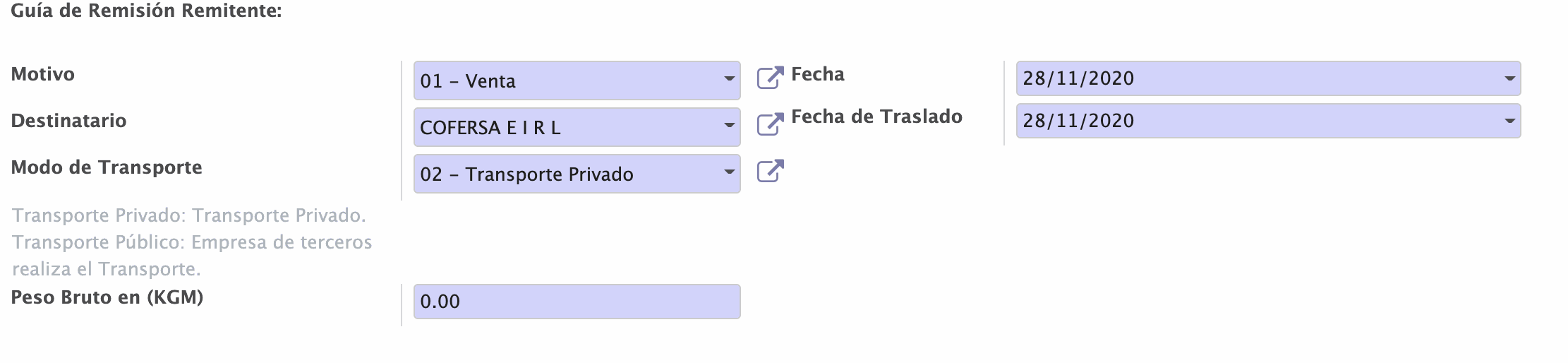Screen dimensions: 1568x363
Task: Open external link icon for Modo de Transporte
Action: 770,171
